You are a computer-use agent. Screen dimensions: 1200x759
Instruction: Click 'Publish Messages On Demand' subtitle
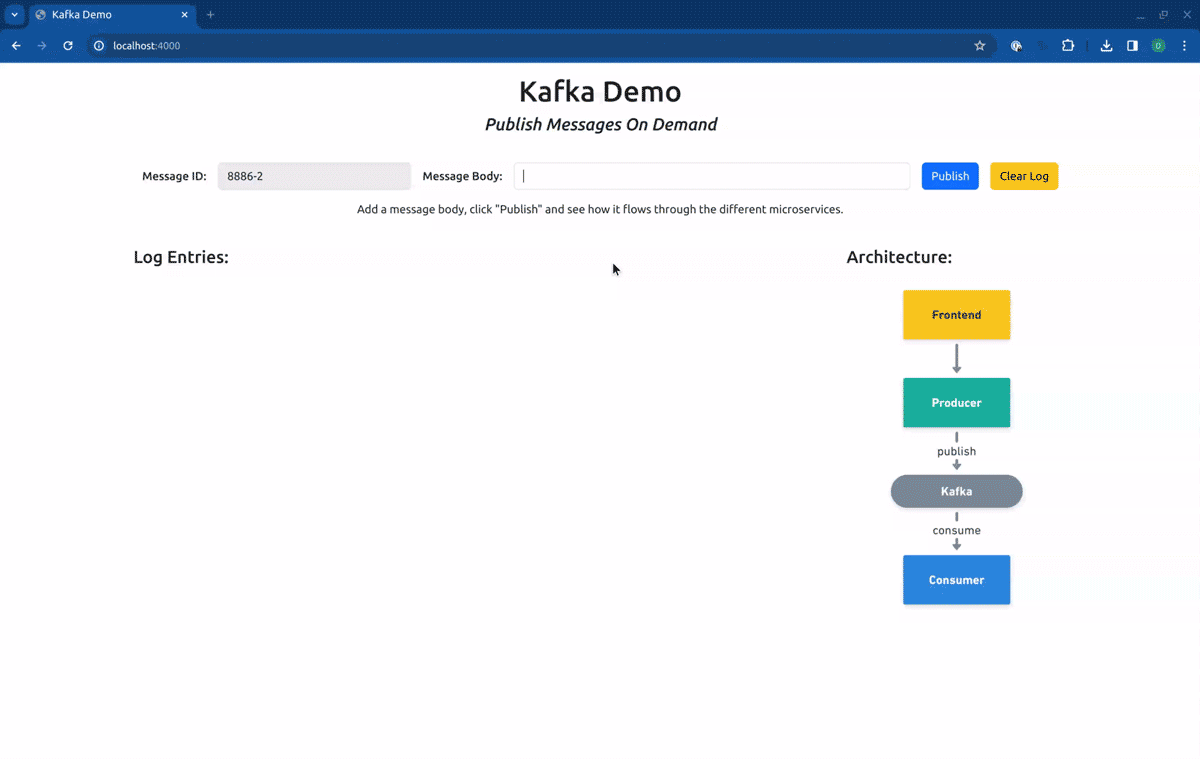pos(601,125)
